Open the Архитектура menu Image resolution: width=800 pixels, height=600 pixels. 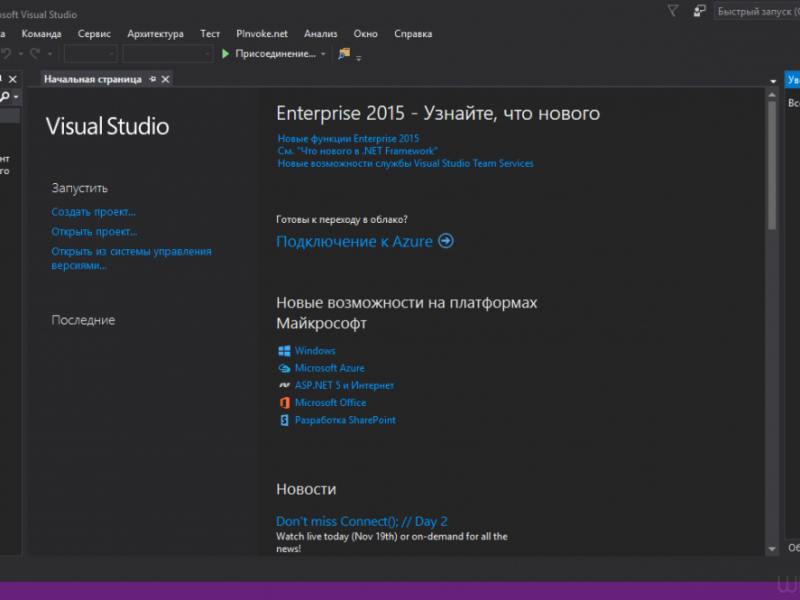tap(156, 34)
